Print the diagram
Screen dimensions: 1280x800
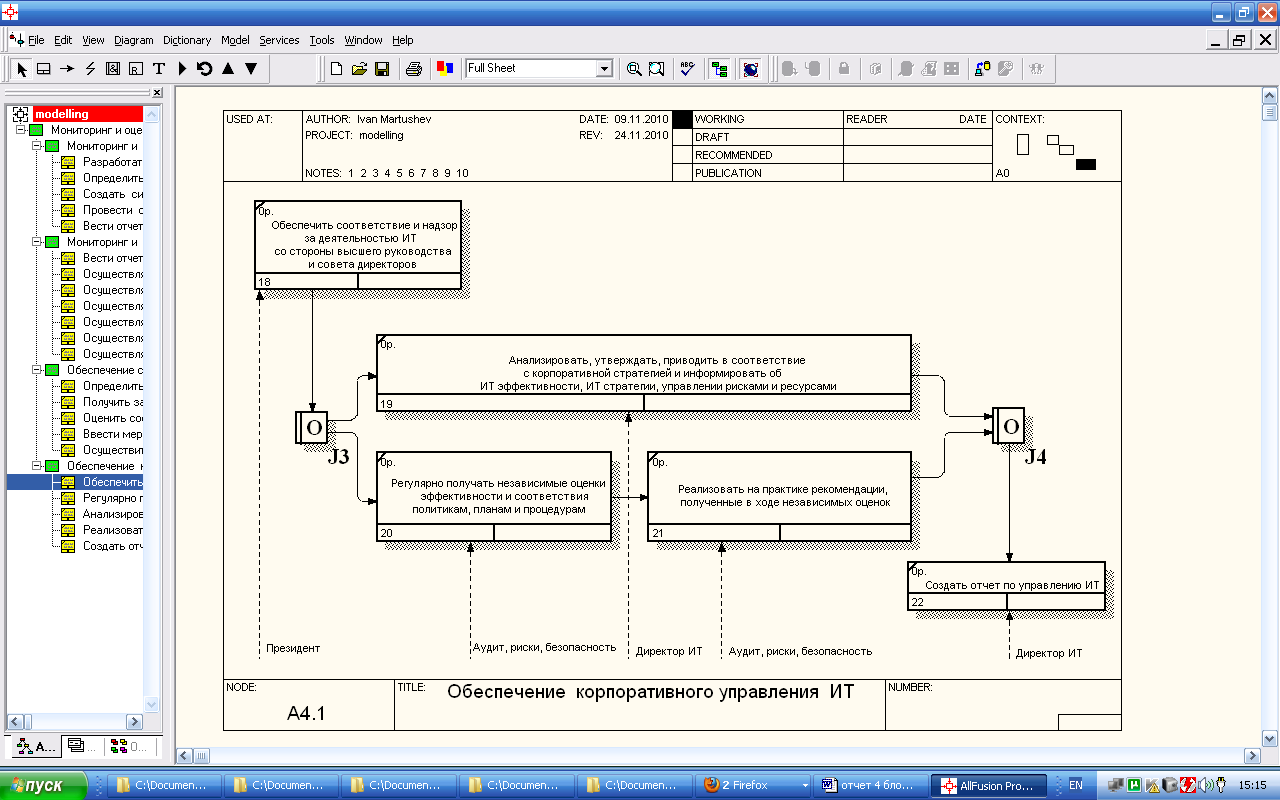[414, 69]
